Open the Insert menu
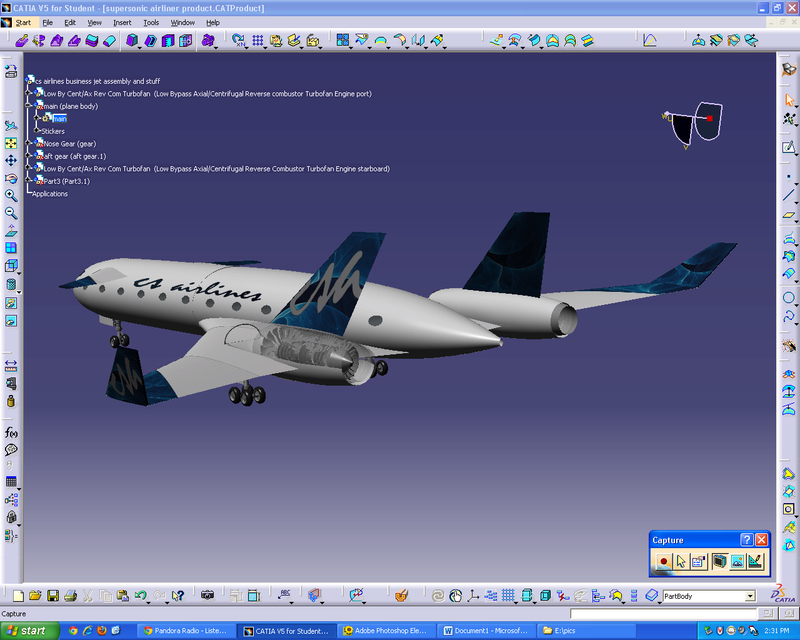 [x=124, y=22]
